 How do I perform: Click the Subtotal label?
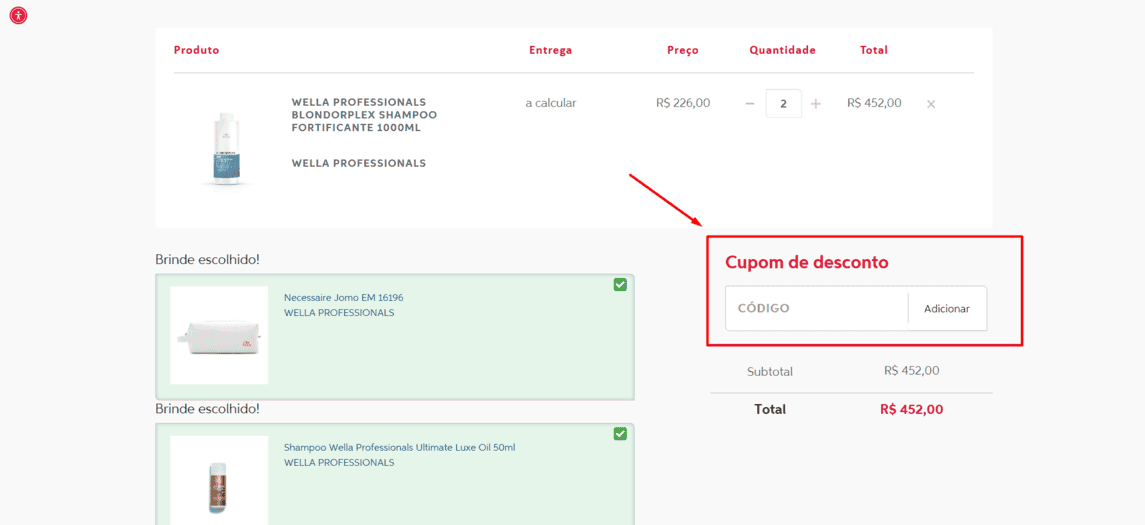[x=770, y=372]
